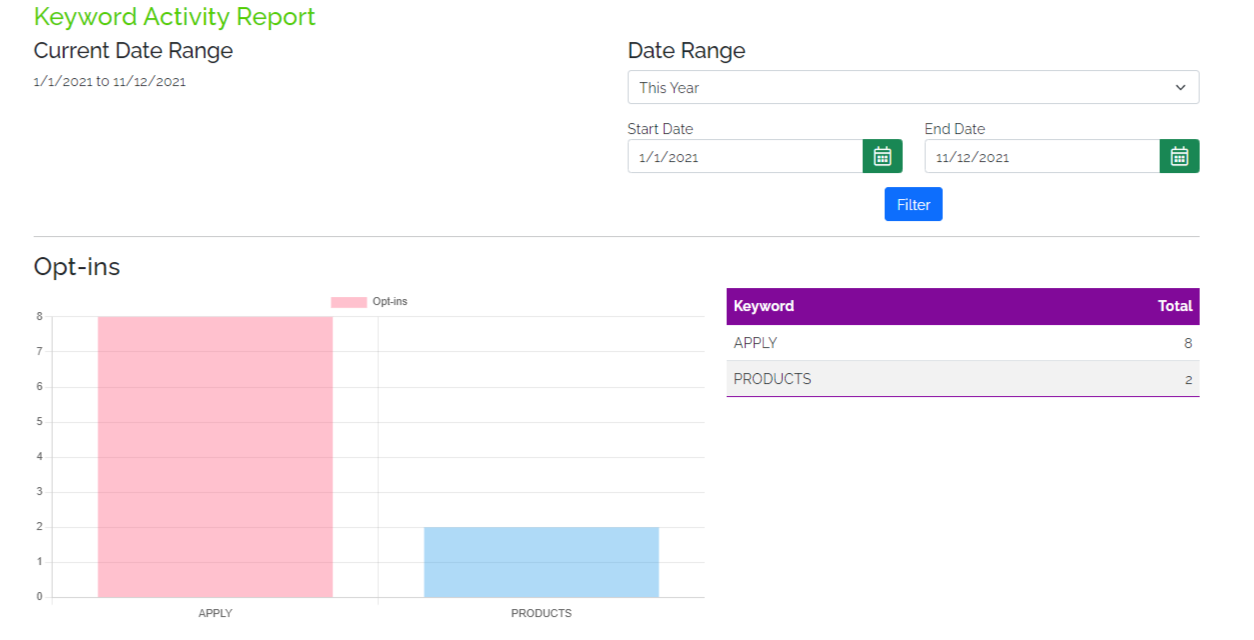Select the blue PRODUCTS bar in chart
1254x640 pixels.
(x=541, y=562)
